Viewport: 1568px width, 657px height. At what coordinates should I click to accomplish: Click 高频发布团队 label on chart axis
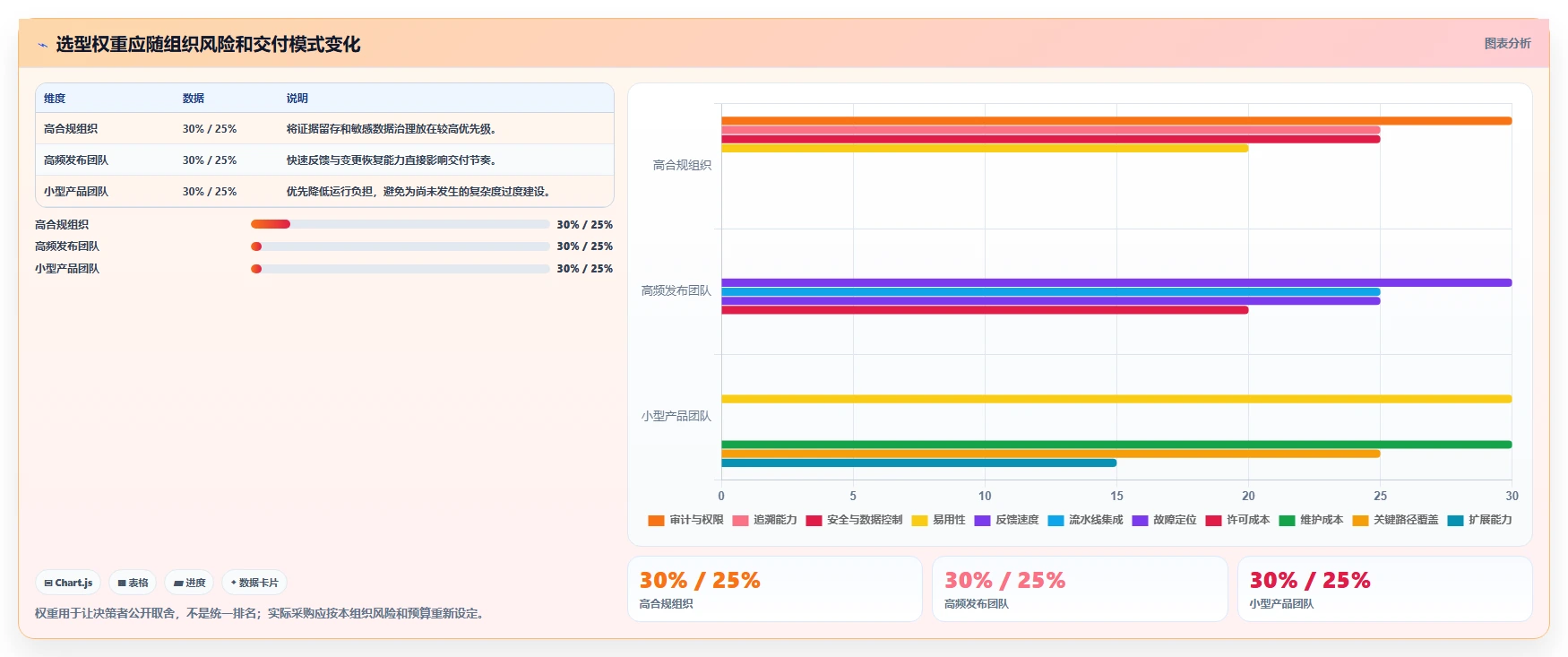point(676,290)
